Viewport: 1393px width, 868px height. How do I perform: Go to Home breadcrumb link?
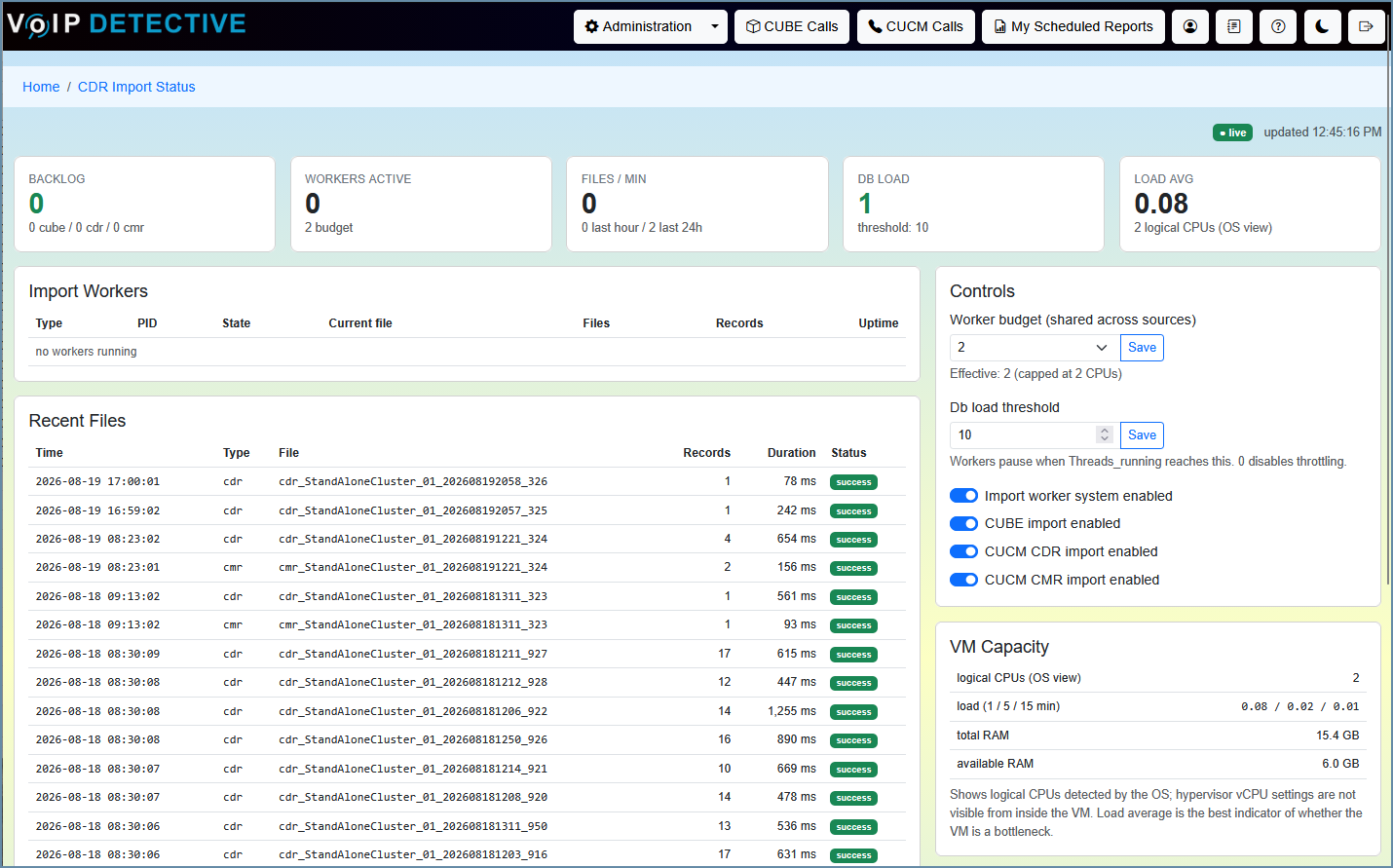pyautogui.click(x=41, y=87)
